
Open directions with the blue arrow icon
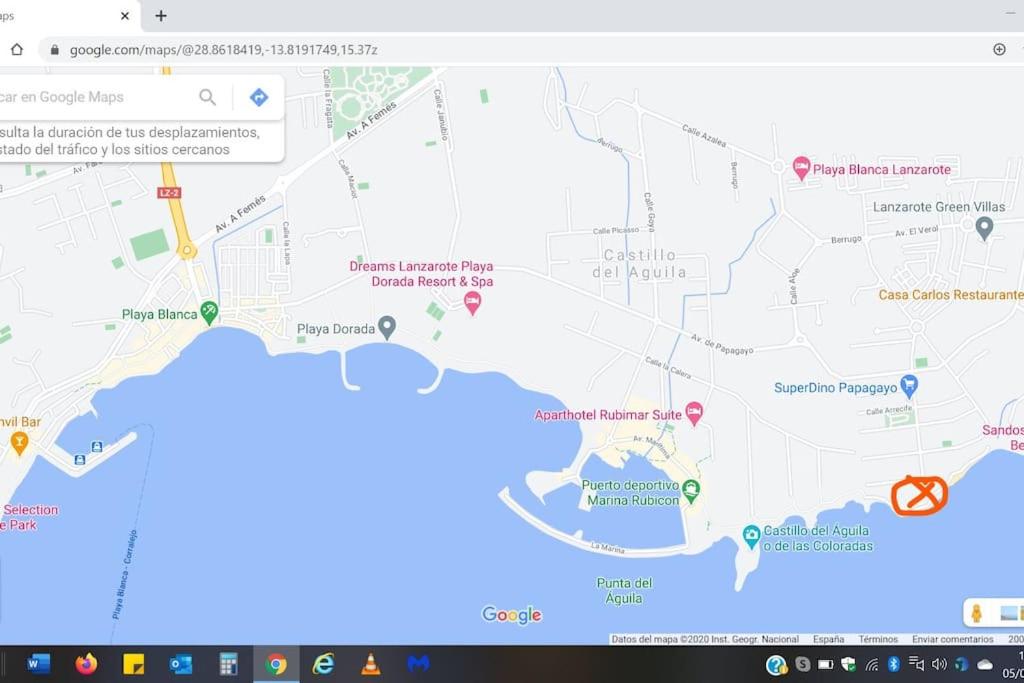pyautogui.click(x=259, y=97)
